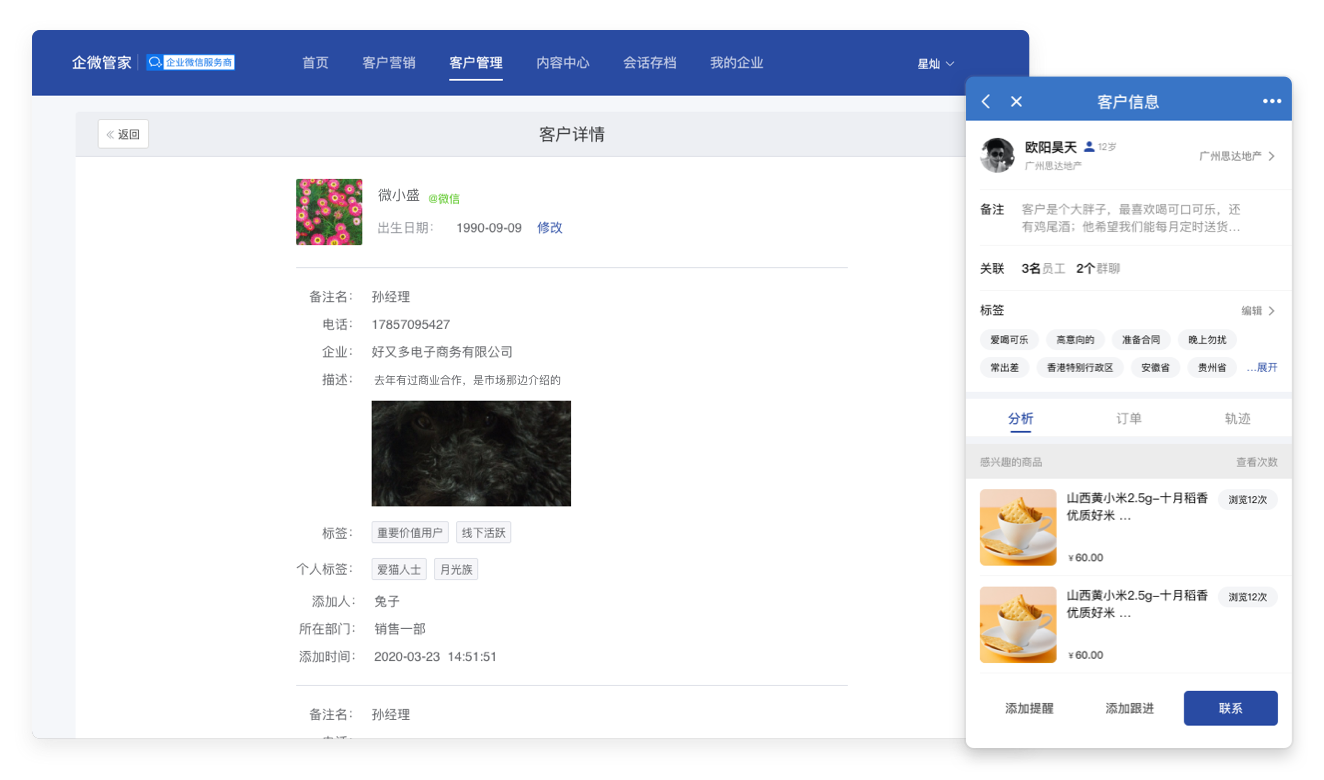Go to the 首页 nav item
The width and height of the screenshot is (1324, 780).
[x=315, y=63]
